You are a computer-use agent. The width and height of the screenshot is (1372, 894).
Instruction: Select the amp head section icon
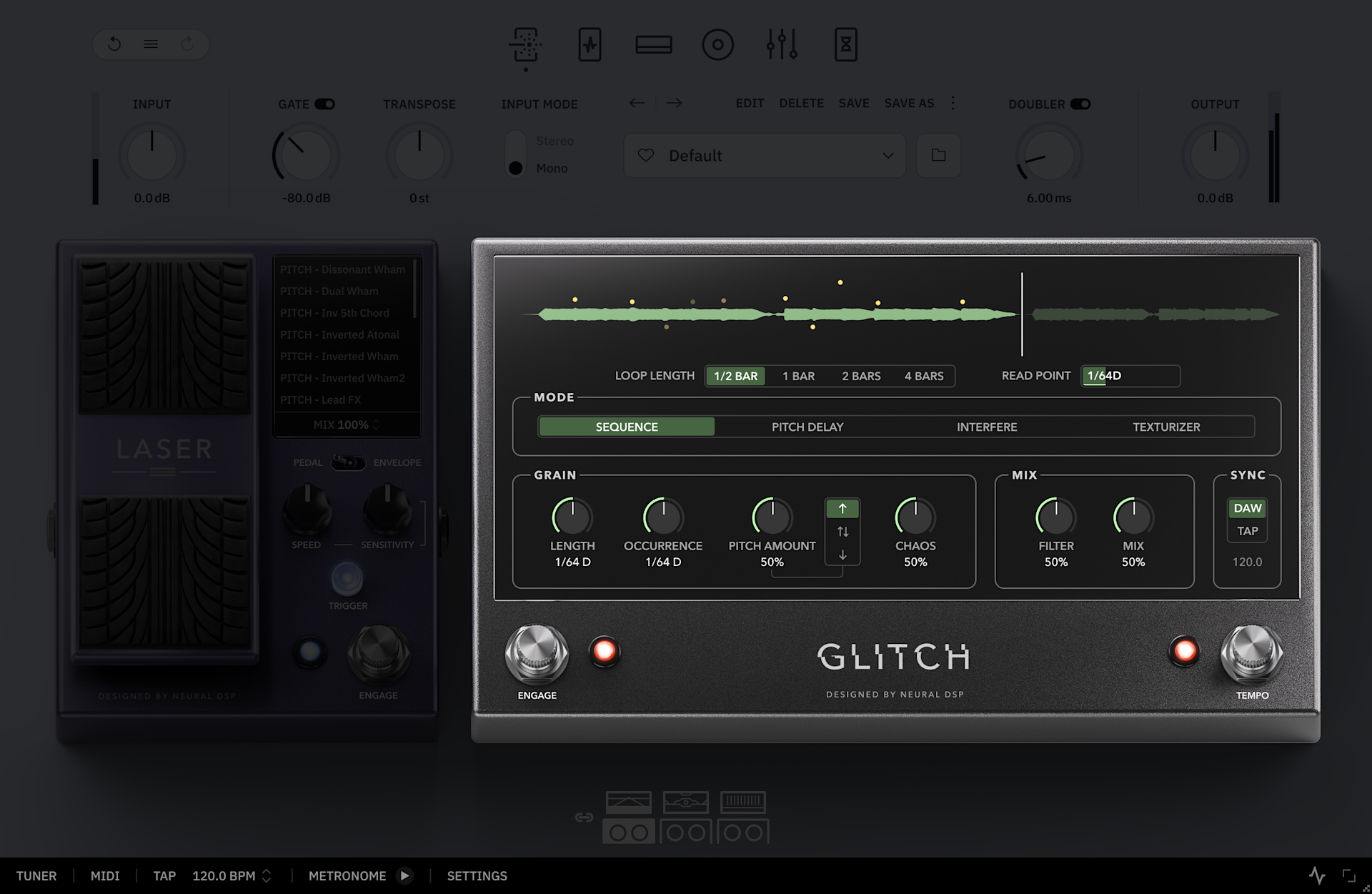tap(654, 44)
